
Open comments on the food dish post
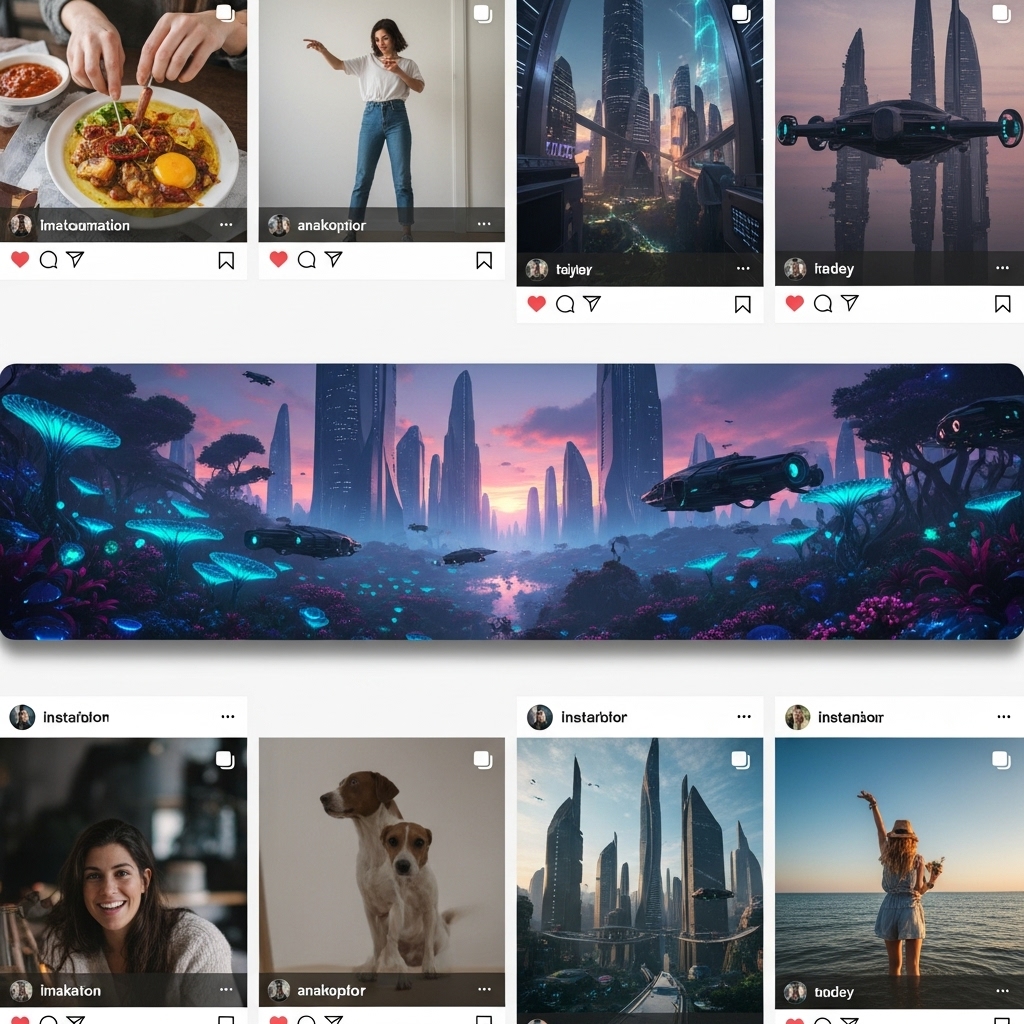pos(48,260)
